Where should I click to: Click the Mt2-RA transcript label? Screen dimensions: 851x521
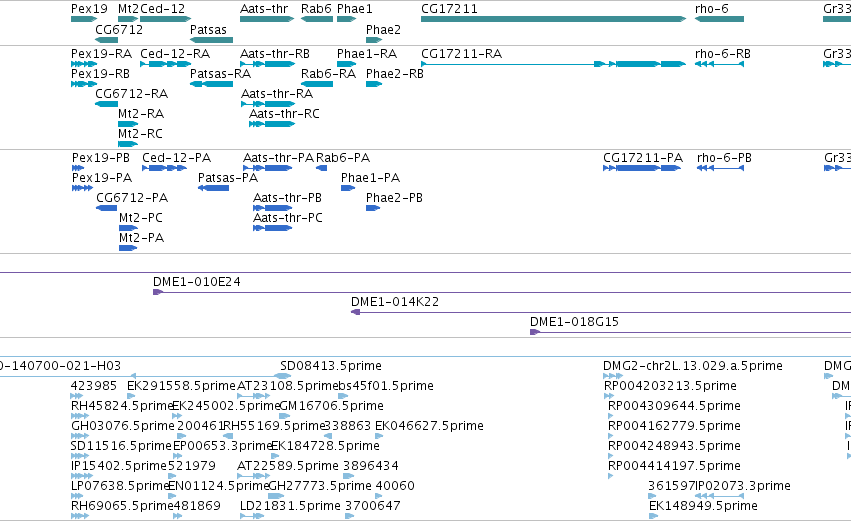pos(141,114)
